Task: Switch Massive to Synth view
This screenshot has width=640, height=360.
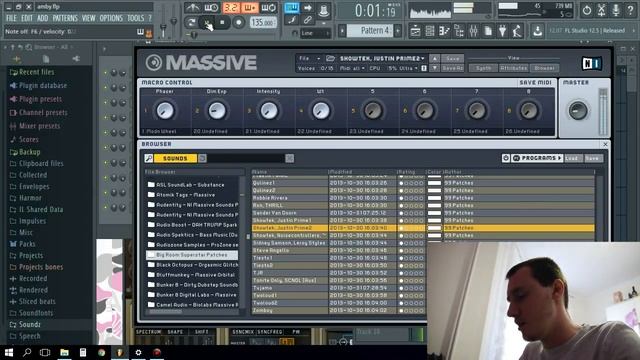Action: coord(483,68)
